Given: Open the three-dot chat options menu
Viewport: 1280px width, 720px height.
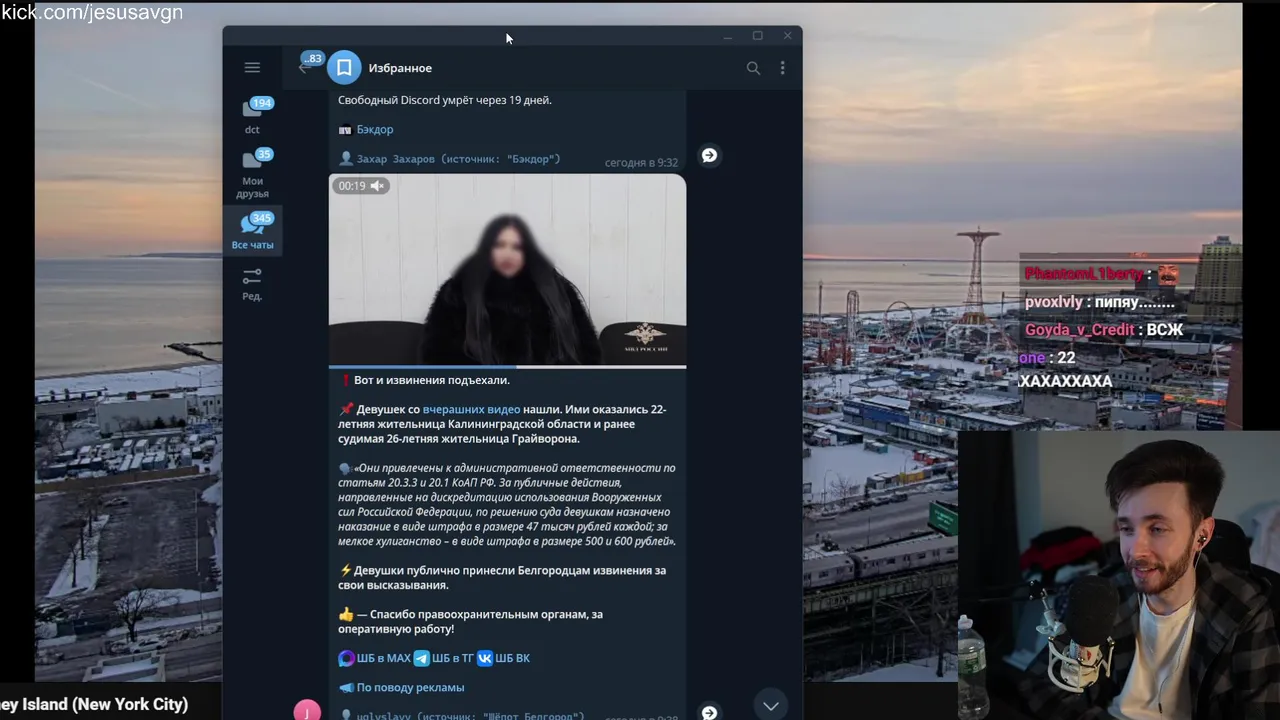Looking at the screenshot, I should pos(782,68).
